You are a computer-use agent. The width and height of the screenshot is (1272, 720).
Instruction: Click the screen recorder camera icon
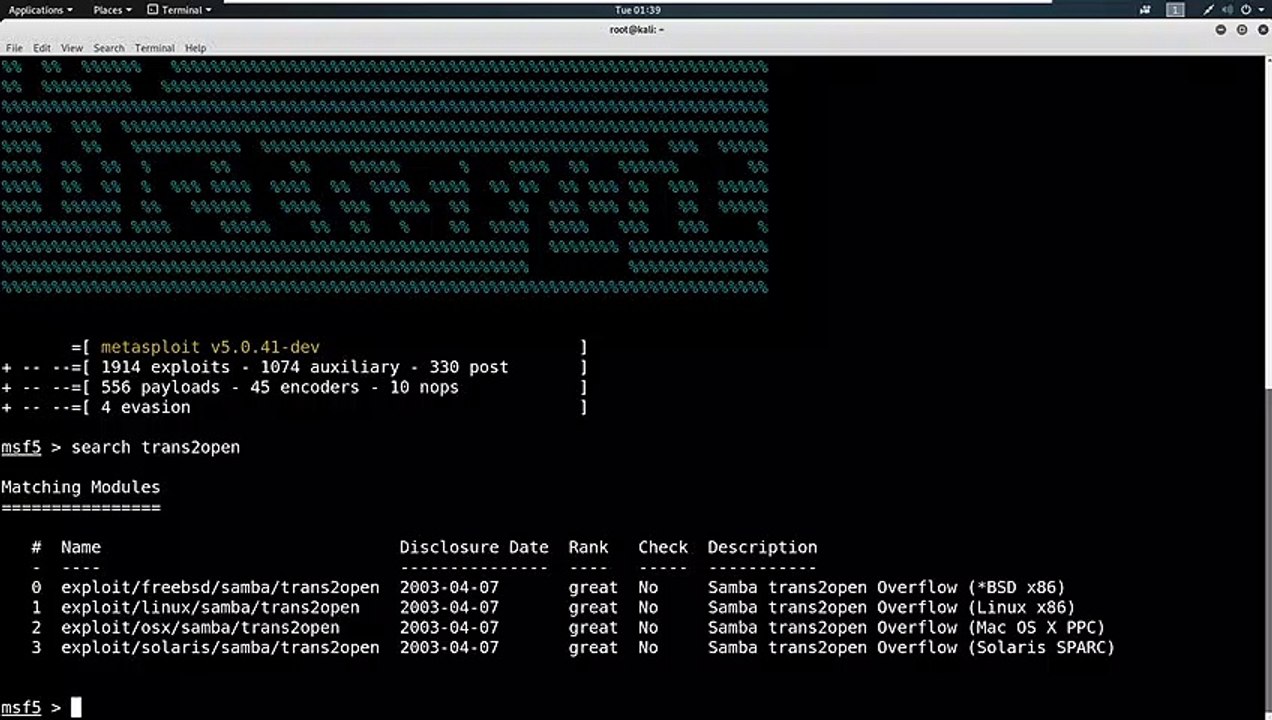click(1144, 10)
